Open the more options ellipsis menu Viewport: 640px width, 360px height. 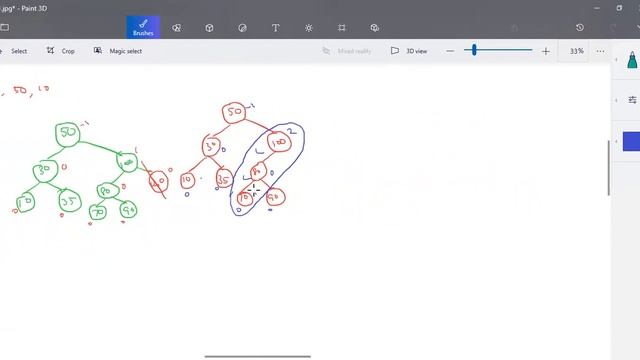click(x=600, y=51)
